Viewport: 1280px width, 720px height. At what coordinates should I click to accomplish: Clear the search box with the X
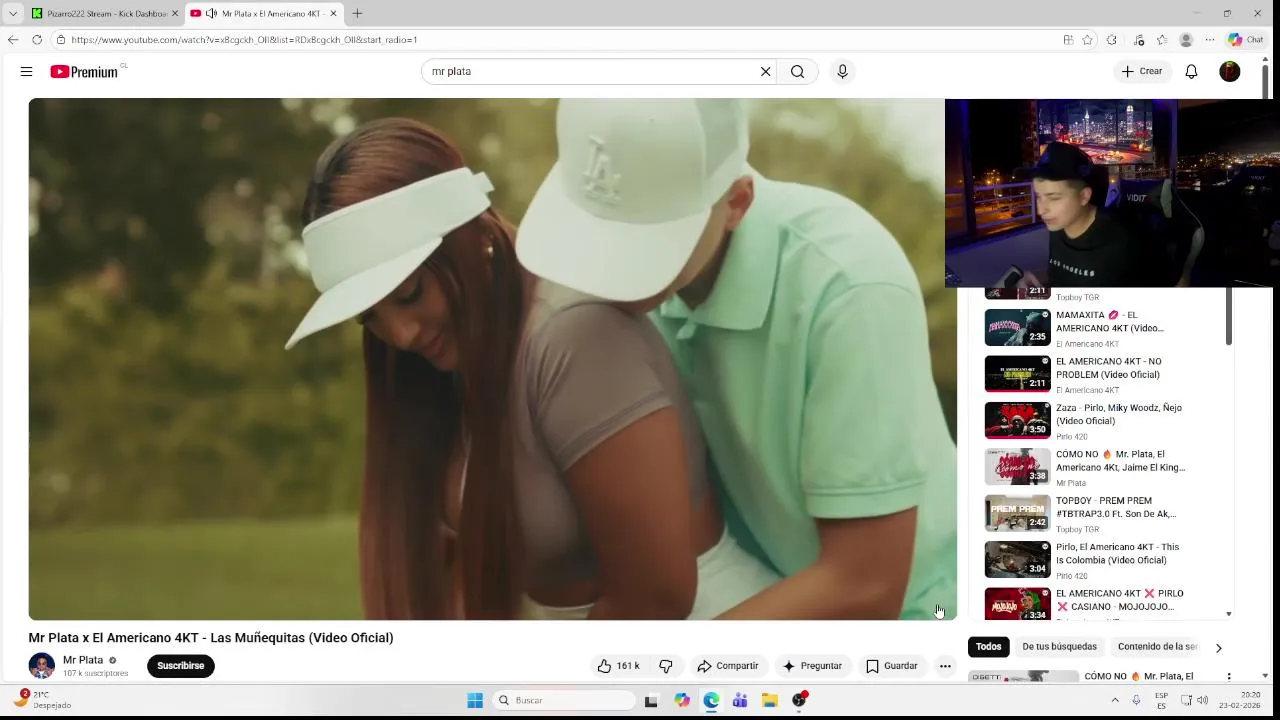(765, 71)
